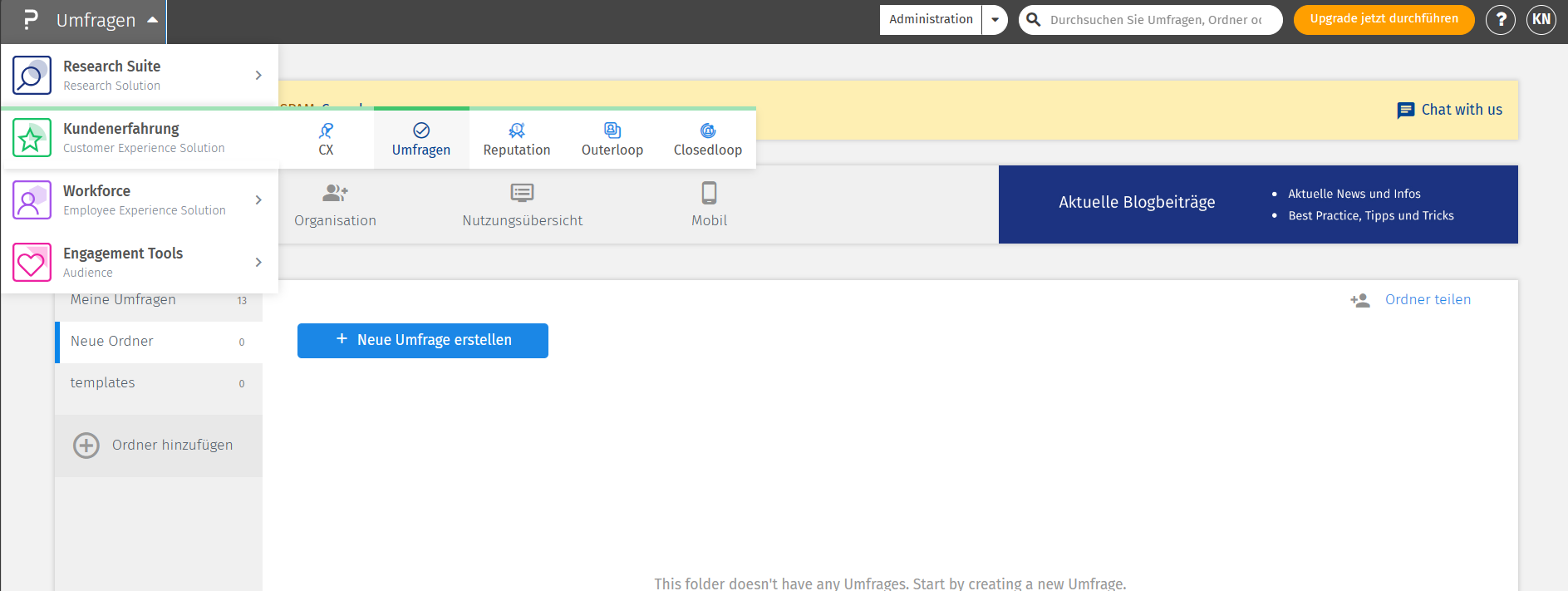The width and height of the screenshot is (1568, 591).
Task: Open the help question mark icon
Action: 1501,20
